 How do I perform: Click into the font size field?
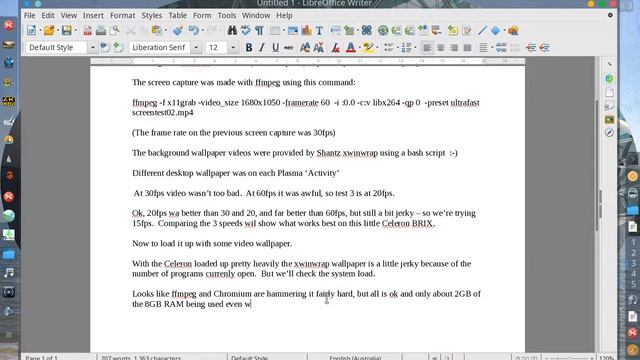click(x=217, y=47)
